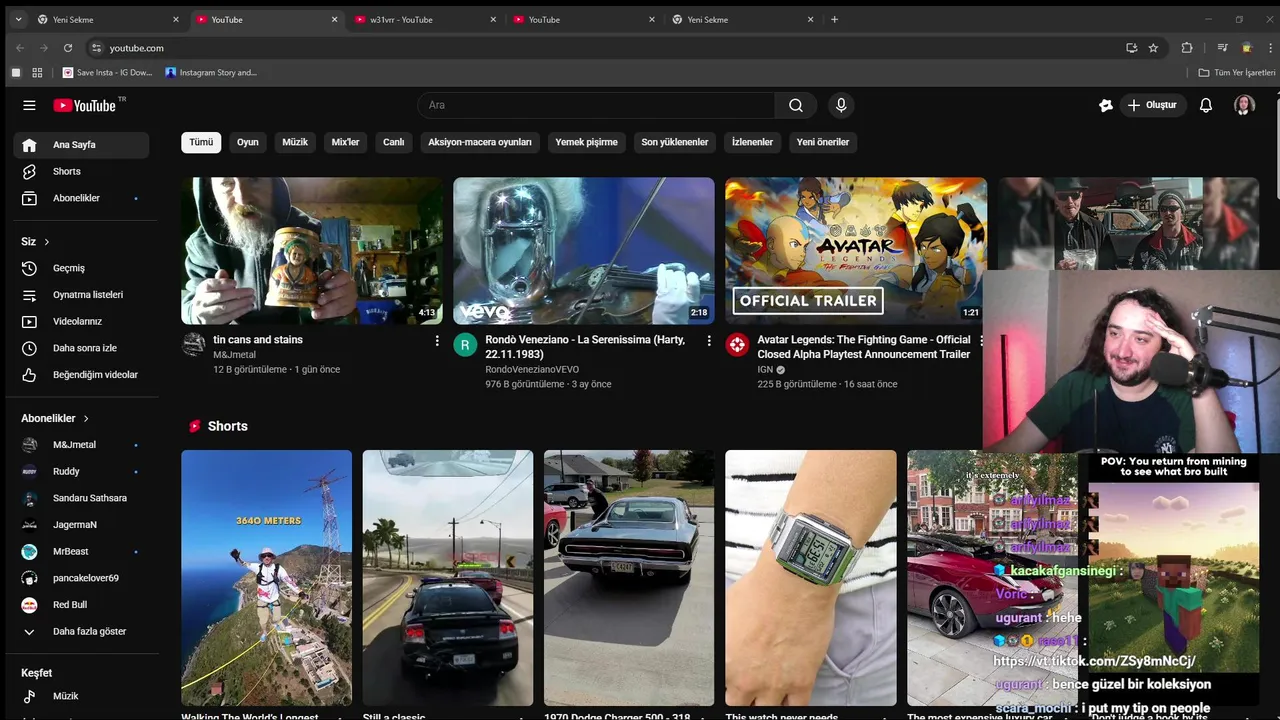The image size is (1280, 720).
Task: Click the RondoVenezianoVEVO channel avatar
Action: pyautogui.click(x=465, y=345)
